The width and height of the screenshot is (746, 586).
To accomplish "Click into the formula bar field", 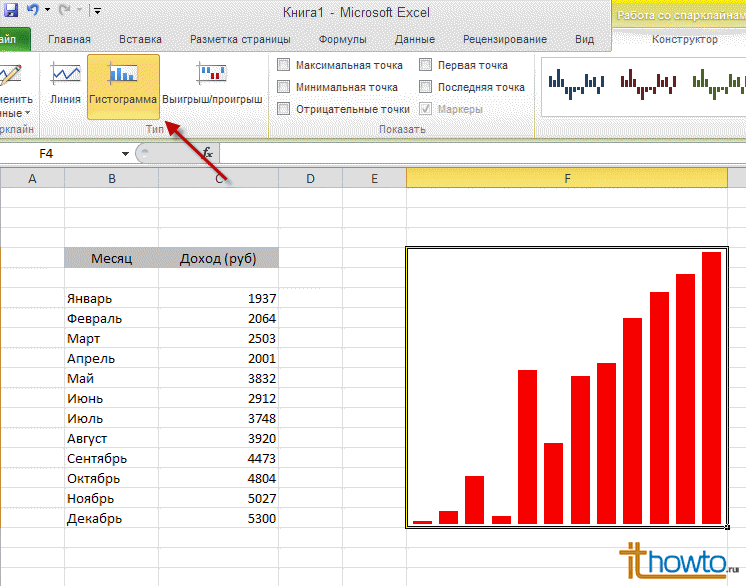I will [x=482, y=154].
